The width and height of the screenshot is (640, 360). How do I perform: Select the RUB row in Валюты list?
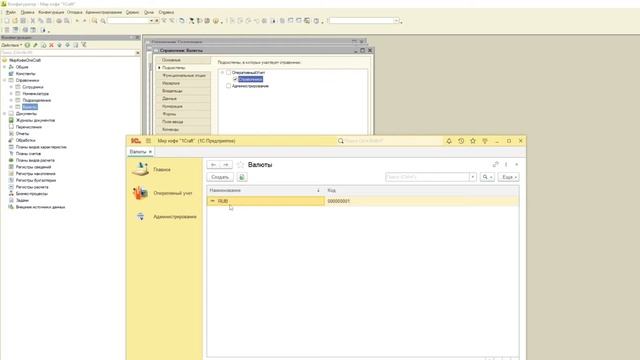pyautogui.click(x=362, y=201)
